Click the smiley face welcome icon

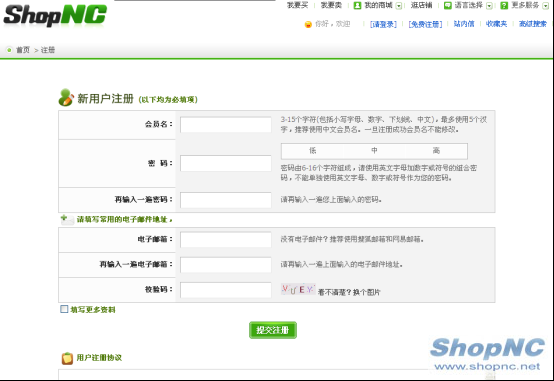[x=308, y=24]
